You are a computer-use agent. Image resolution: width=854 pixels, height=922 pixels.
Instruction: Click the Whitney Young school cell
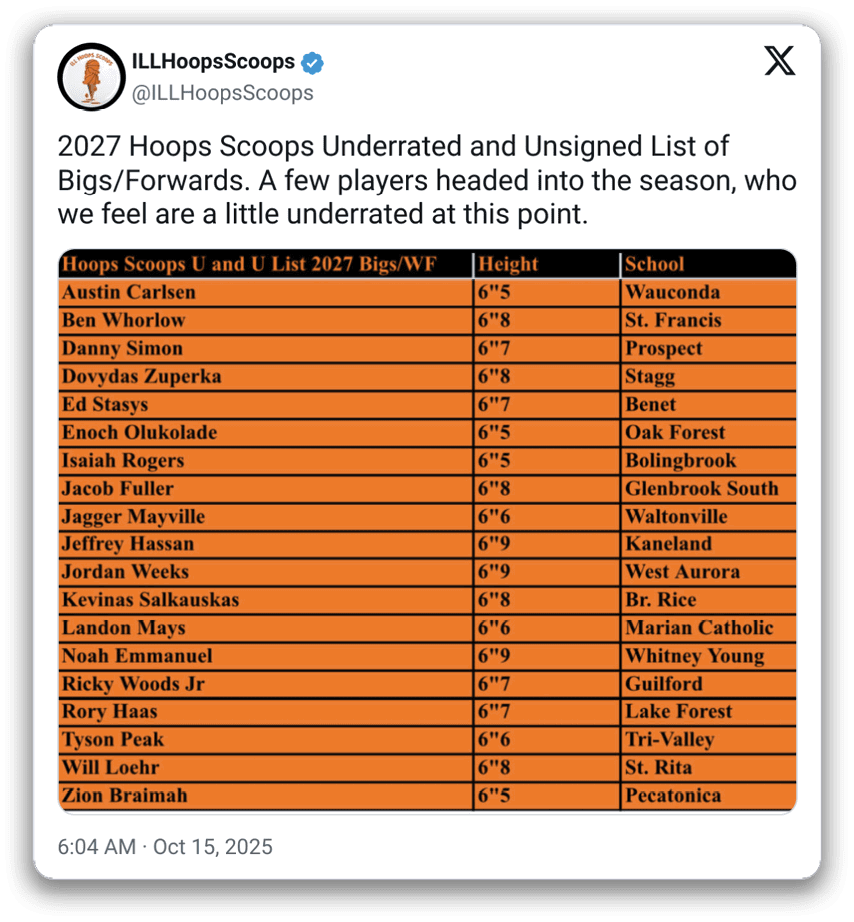point(694,656)
